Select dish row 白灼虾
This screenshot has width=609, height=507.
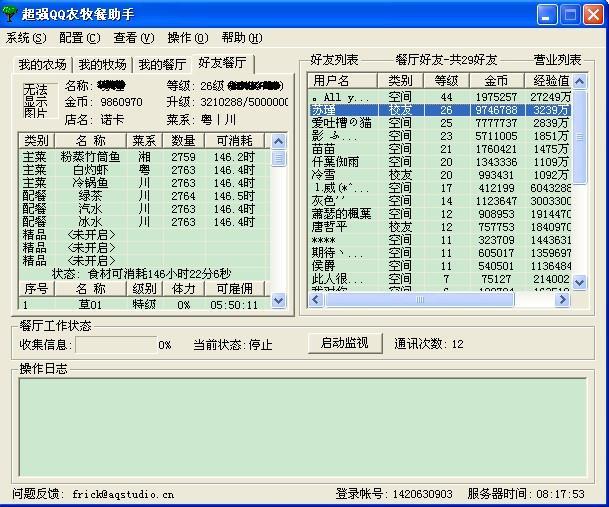click(x=144, y=170)
